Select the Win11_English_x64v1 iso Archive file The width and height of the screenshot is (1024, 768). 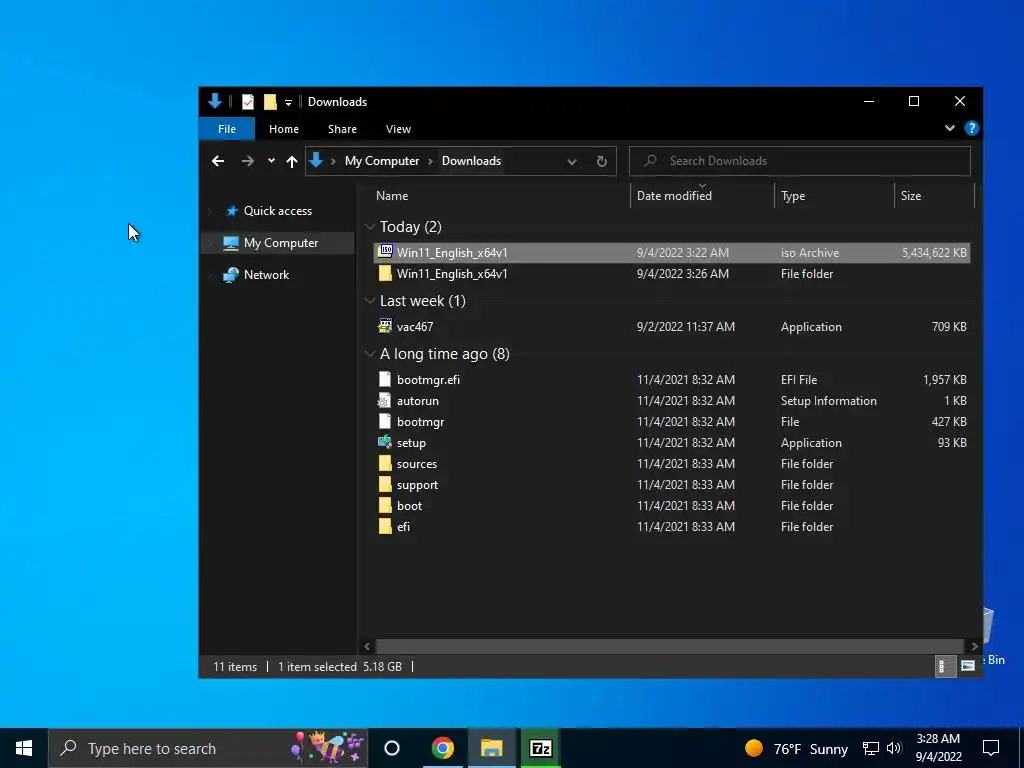tap(671, 253)
